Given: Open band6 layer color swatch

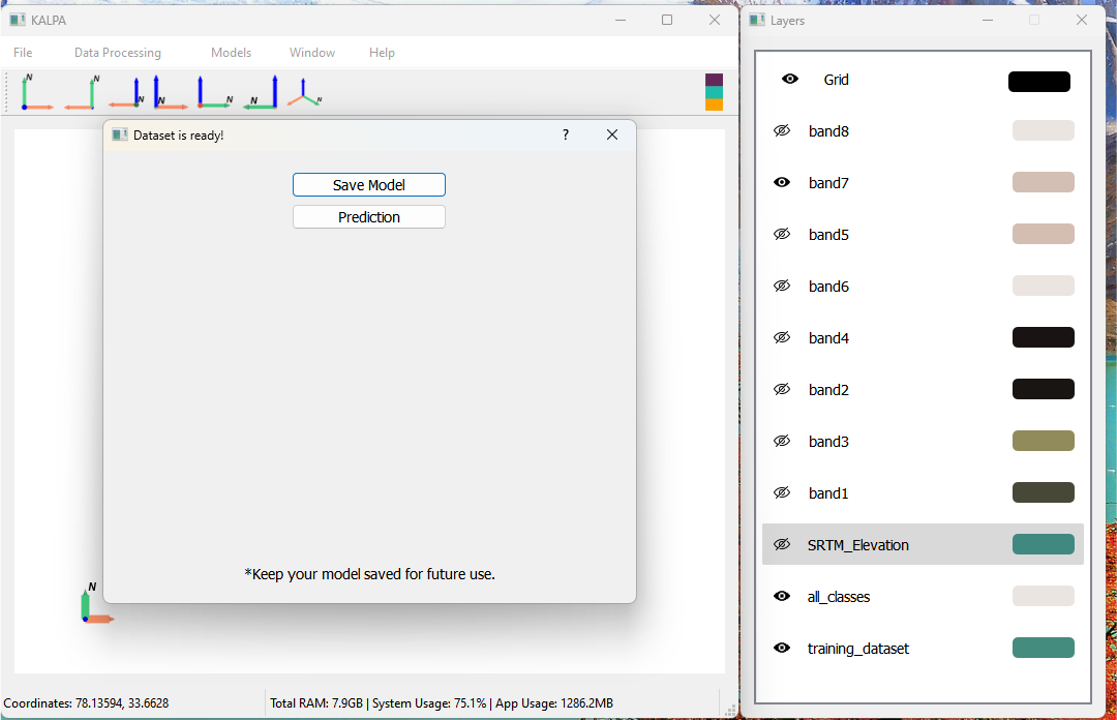Looking at the screenshot, I should pyautogui.click(x=1043, y=286).
